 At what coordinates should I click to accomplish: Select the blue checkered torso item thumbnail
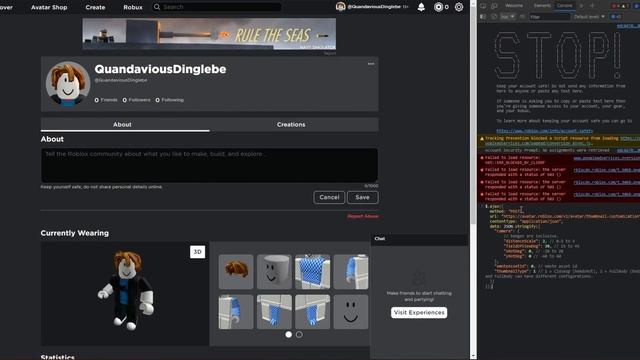(x=313, y=272)
